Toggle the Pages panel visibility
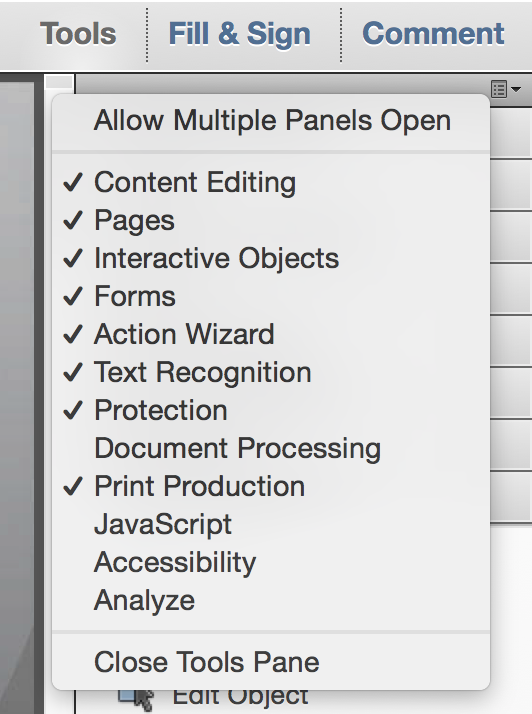532x714 pixels. click(271, 221)
